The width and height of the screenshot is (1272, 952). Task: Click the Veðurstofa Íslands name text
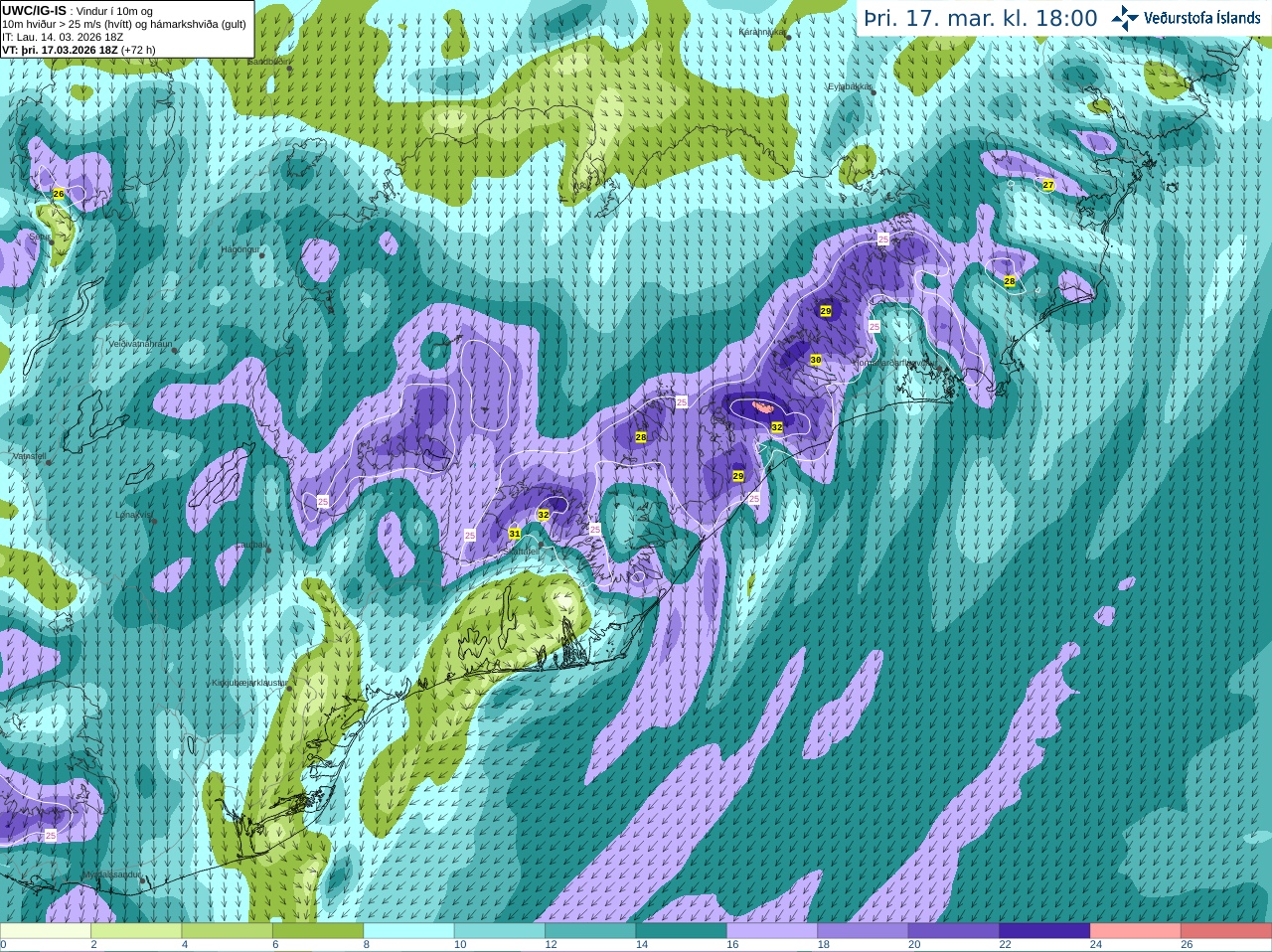coord(1201,18)
